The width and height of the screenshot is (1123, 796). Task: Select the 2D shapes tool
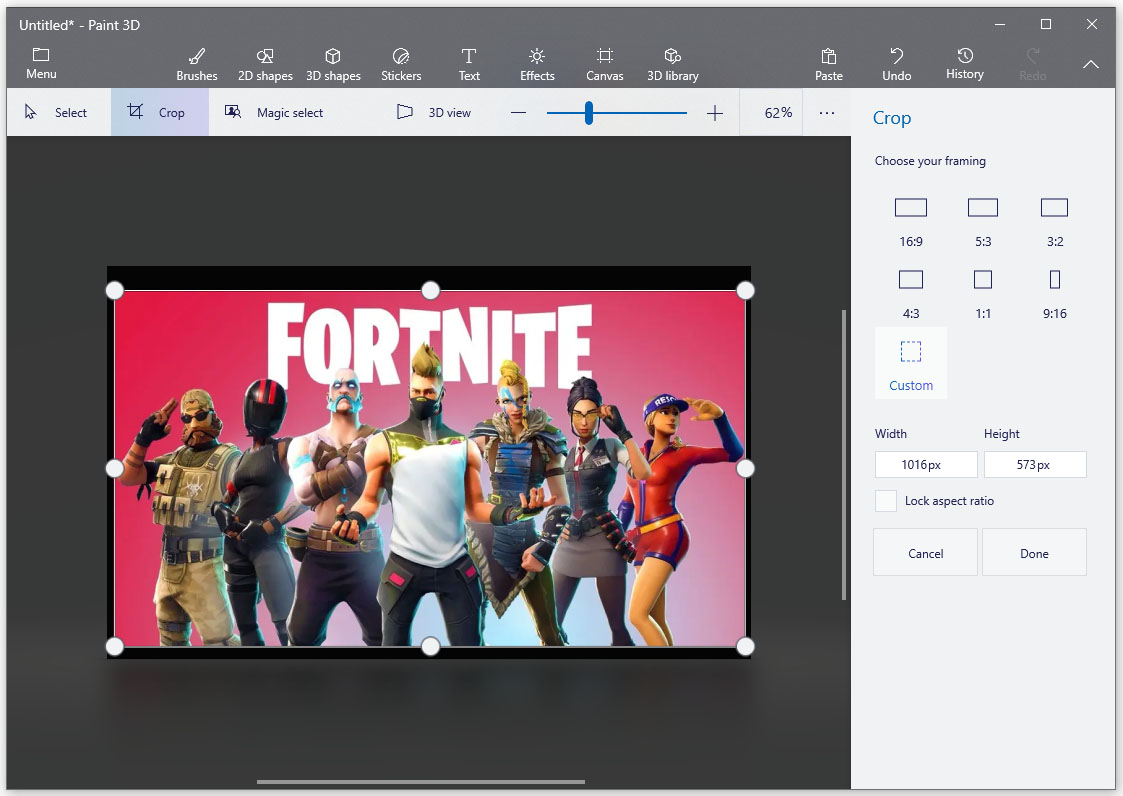coord(265,64)
